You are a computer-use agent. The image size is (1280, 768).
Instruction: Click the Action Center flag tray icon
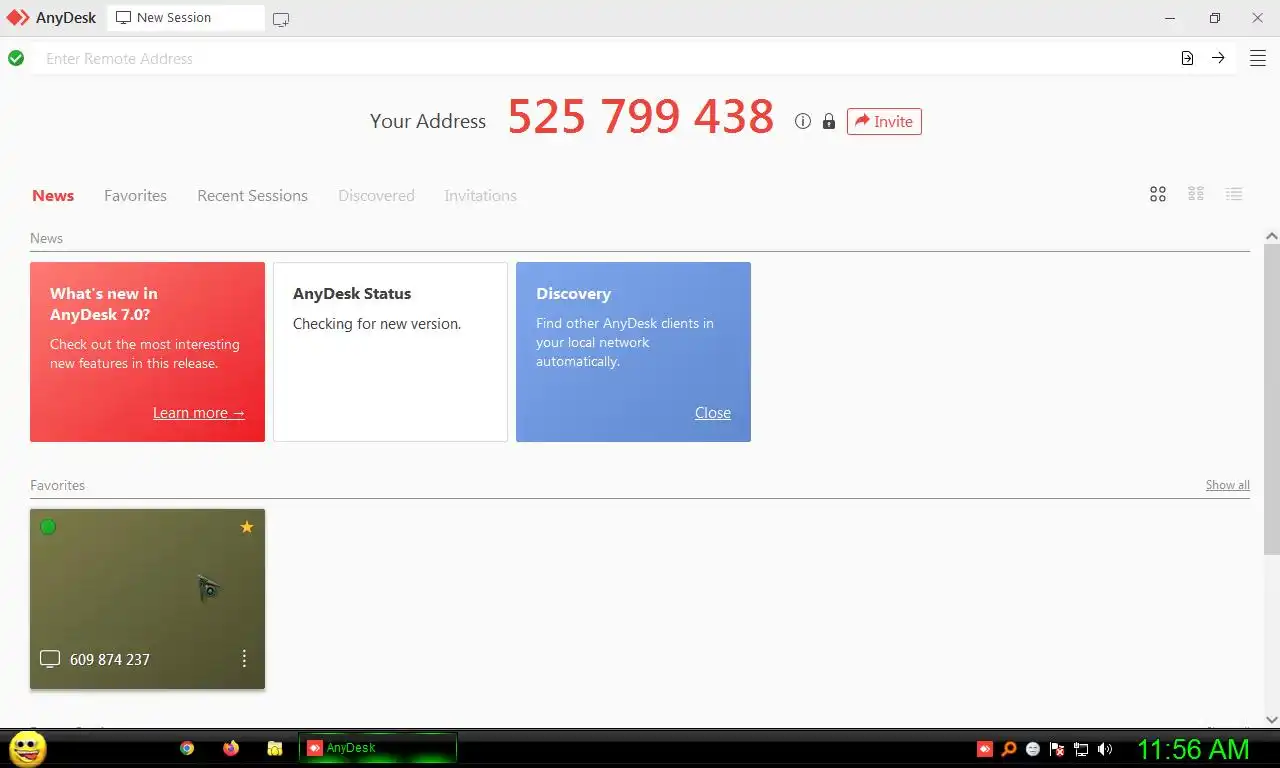[1057, 748]
